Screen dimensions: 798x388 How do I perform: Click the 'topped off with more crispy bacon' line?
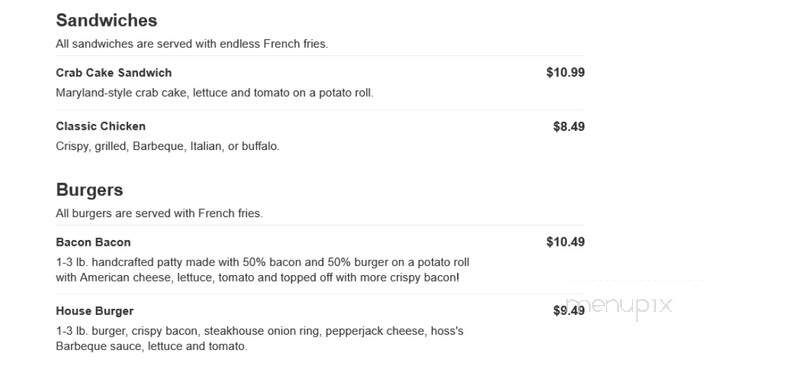(x=258, y=279)
